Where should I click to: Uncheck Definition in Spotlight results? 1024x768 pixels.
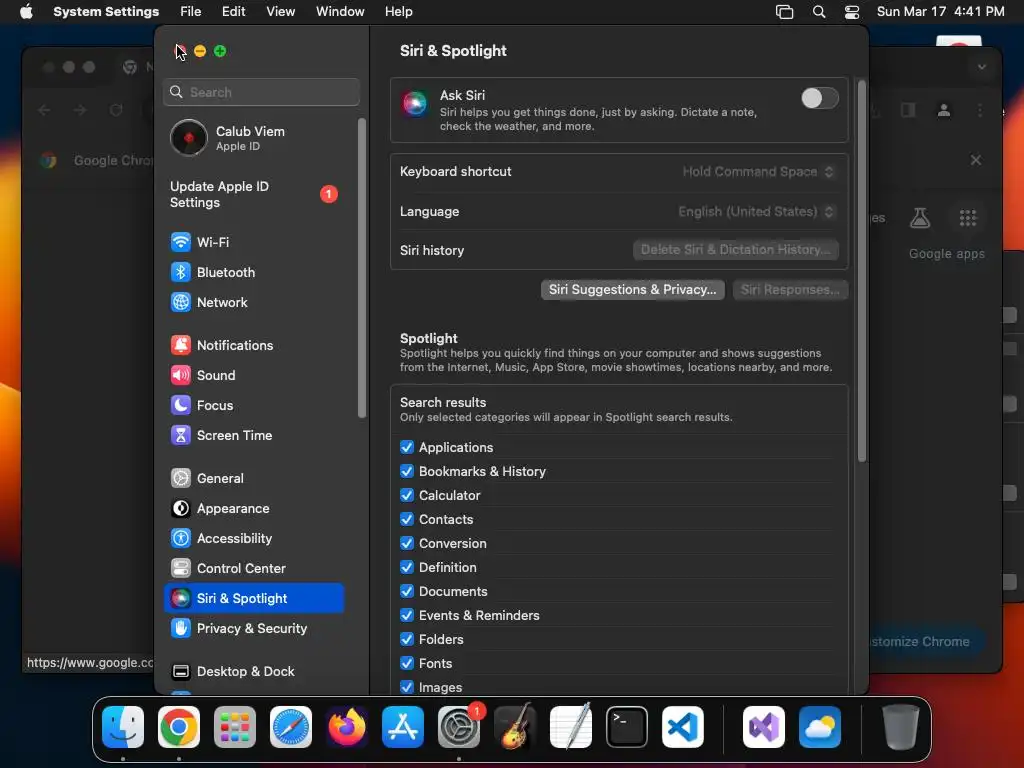(x=407, y=568)
